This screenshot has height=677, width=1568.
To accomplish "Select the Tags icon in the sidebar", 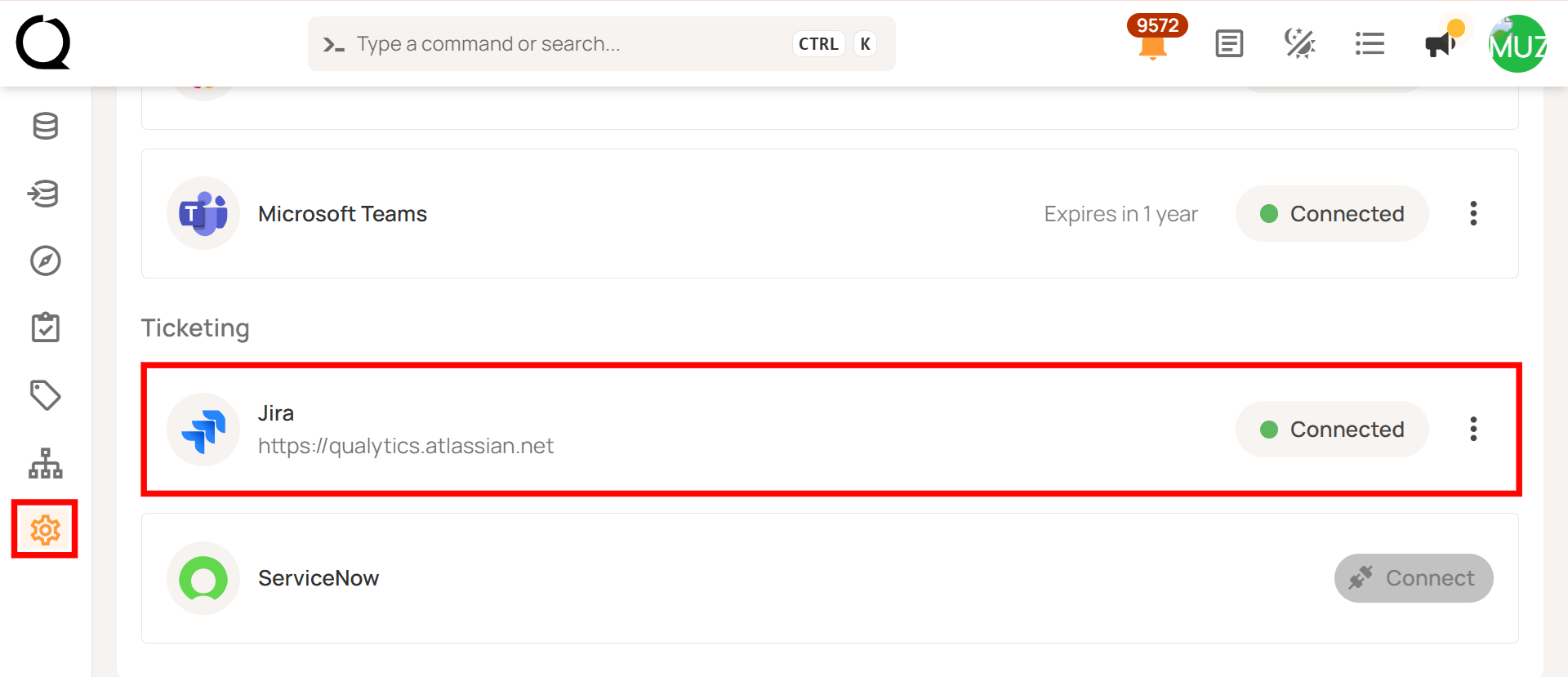I will [45, 394].
